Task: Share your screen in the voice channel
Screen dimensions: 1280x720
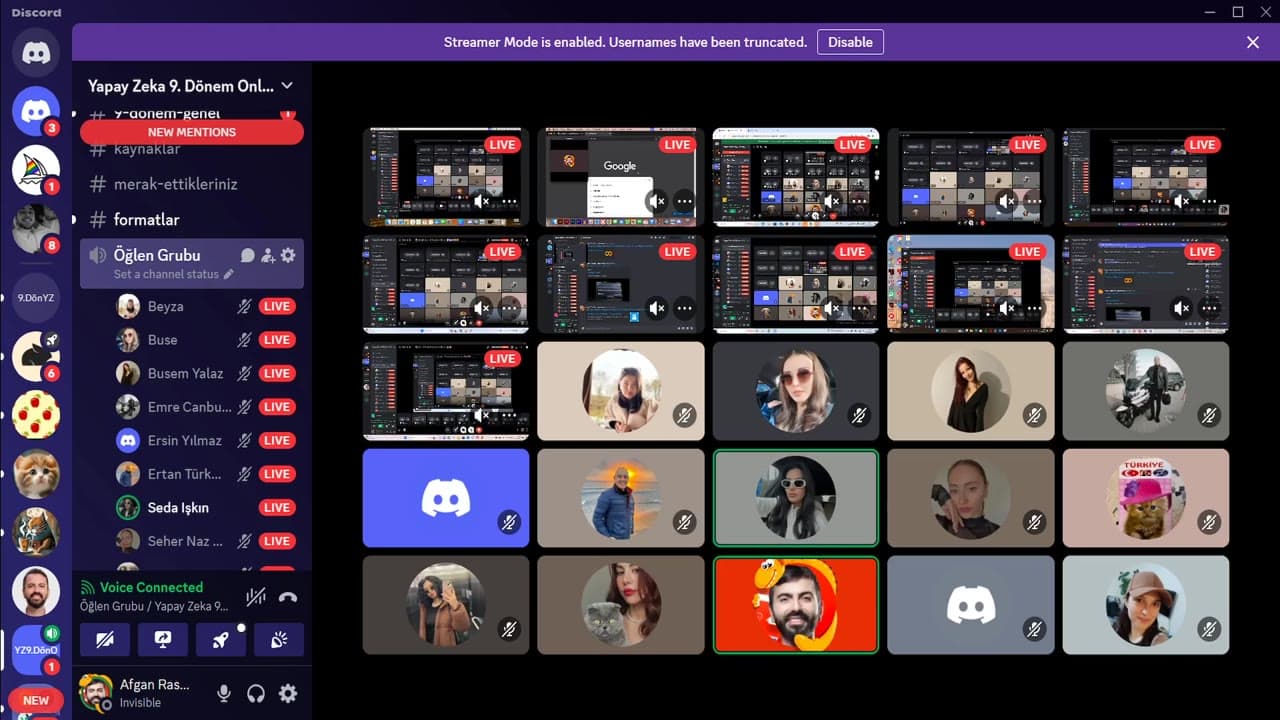Action: tap(163, 640)
